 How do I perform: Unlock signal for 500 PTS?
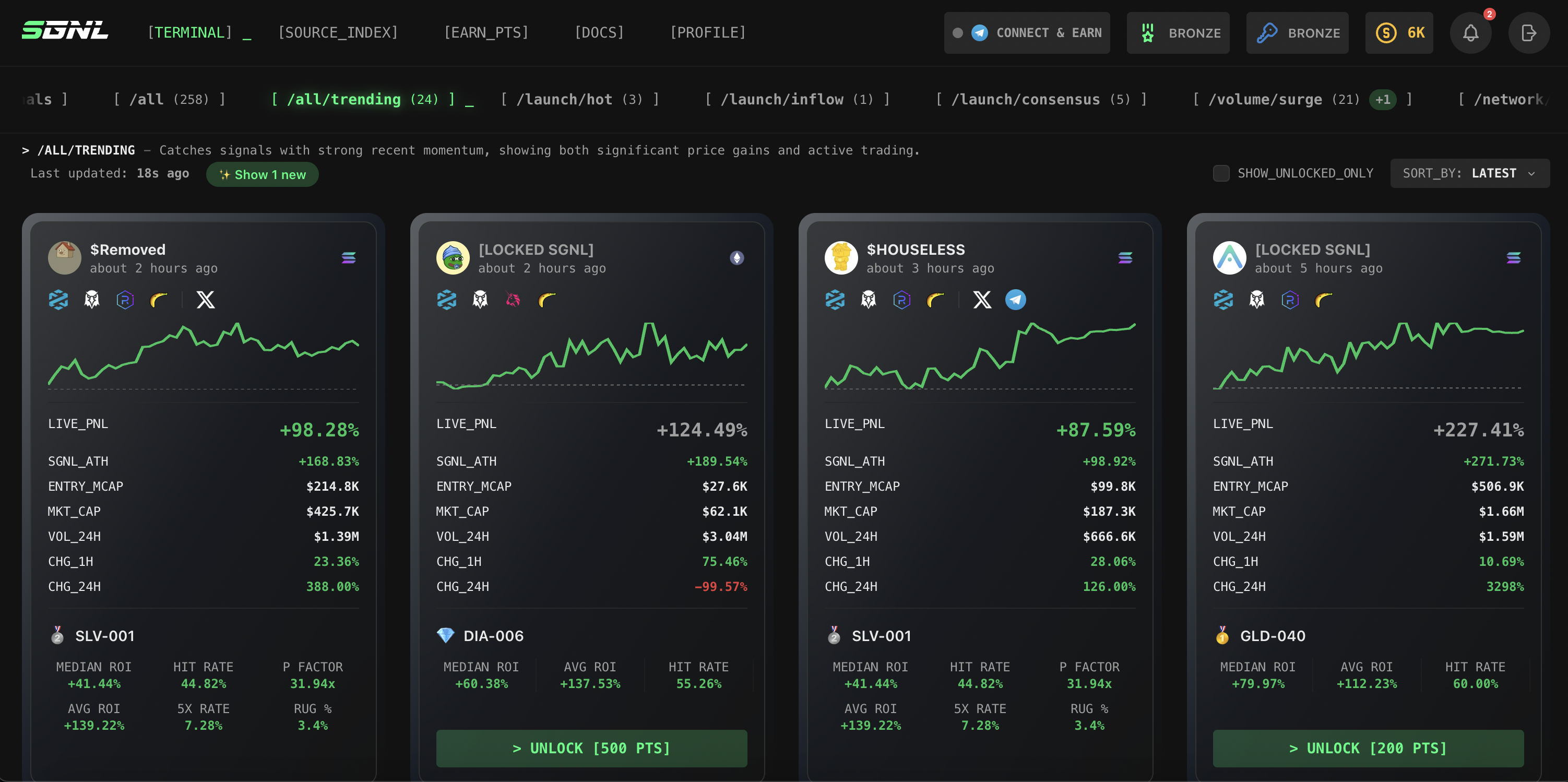coord(591,748)
